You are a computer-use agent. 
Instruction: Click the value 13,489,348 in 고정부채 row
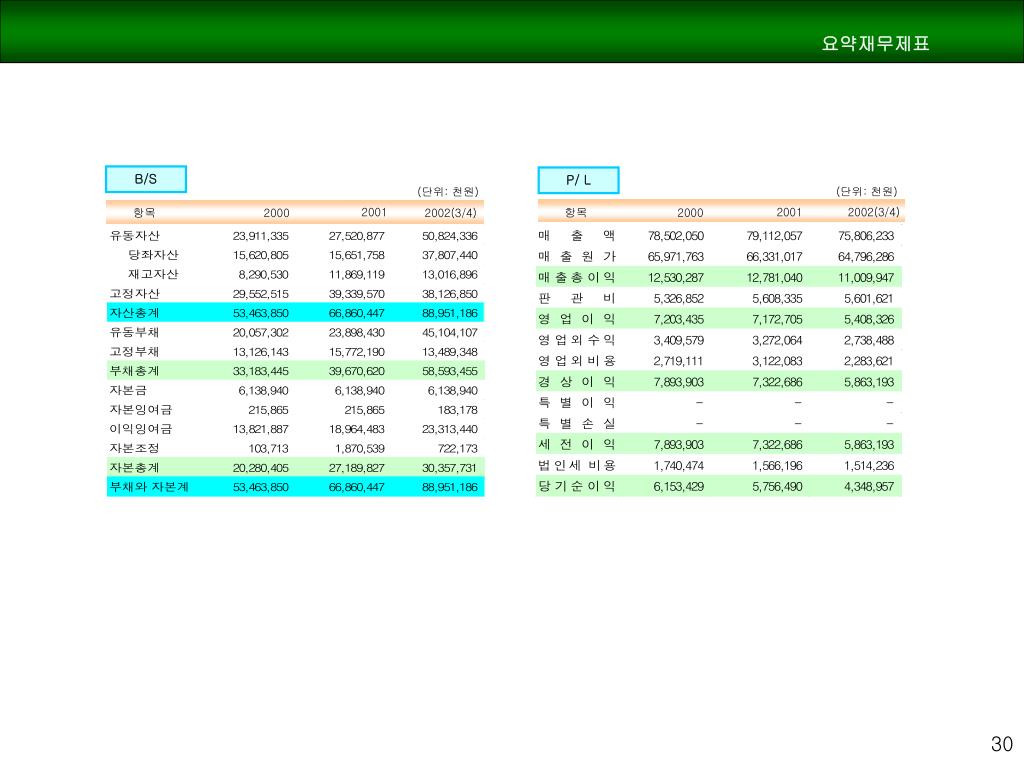(x=449, y=351)
